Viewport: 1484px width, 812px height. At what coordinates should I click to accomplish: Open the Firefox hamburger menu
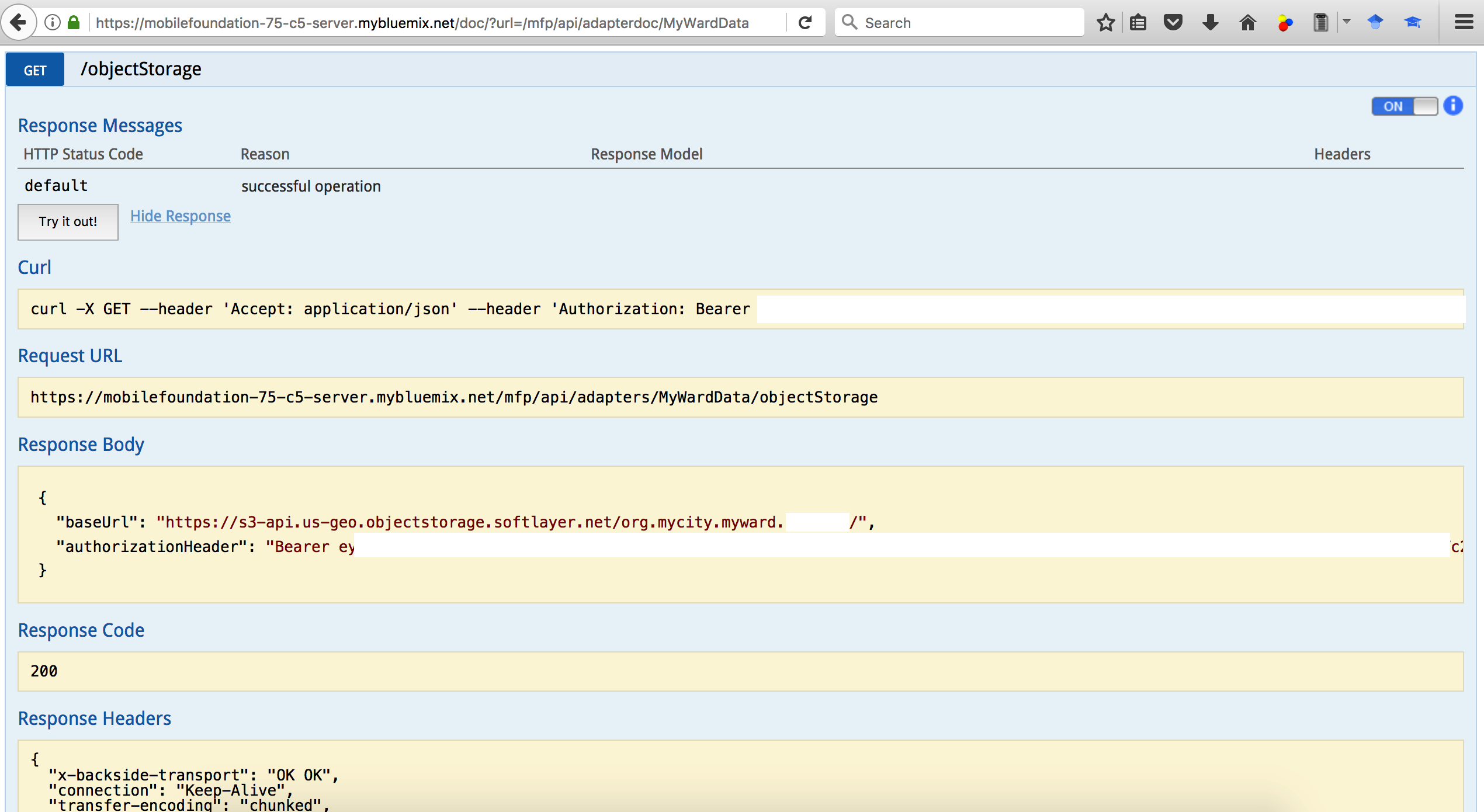coord(1463,23)
